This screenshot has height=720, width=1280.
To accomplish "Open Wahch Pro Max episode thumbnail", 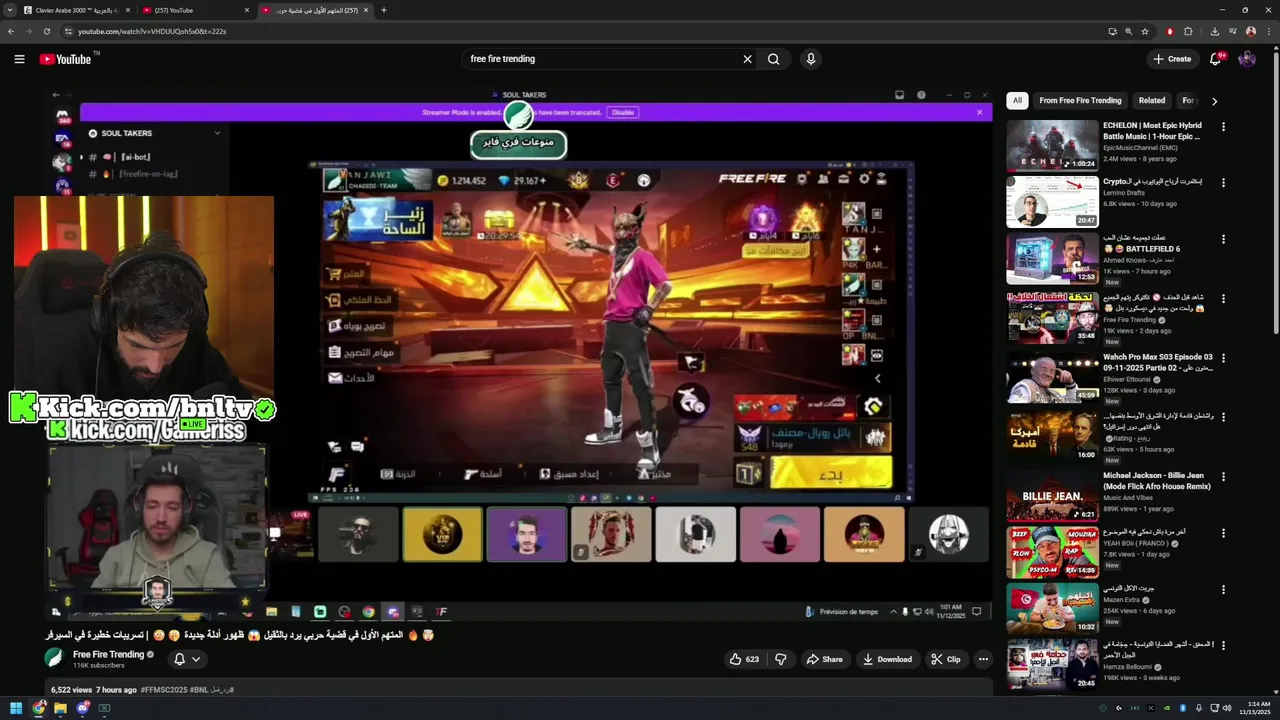I will pos(1052,377).
